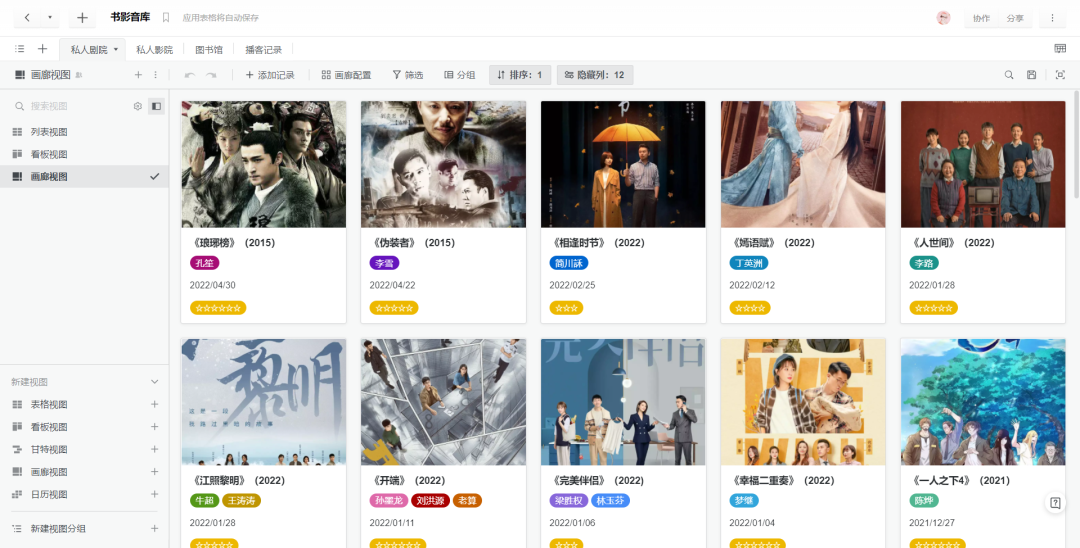The height and width of the screenshot is (548, 1080).
Task: Open the top-right more options menu
Action: click(1052, 19)
